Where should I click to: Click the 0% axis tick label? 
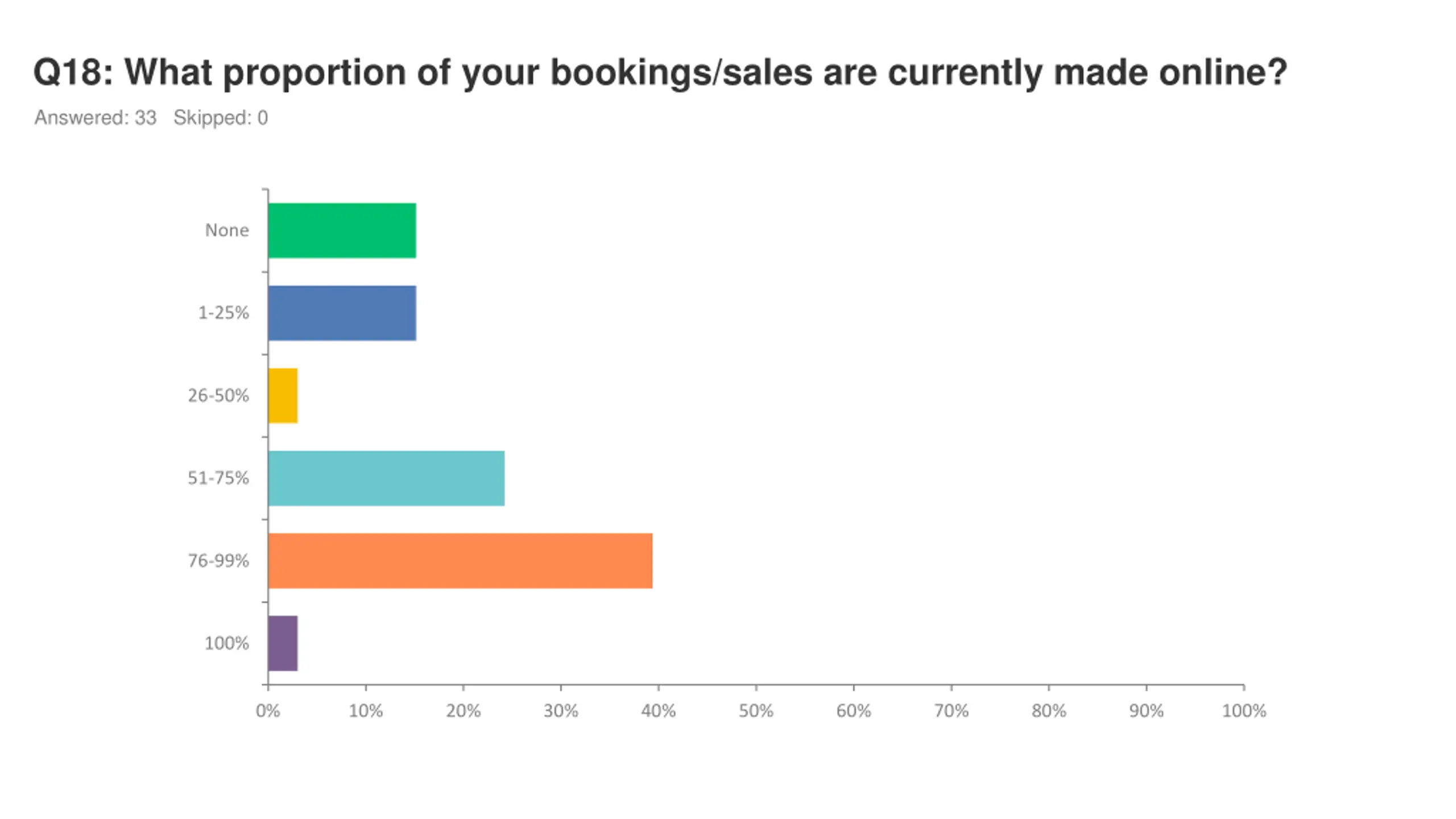pyautogui.click(x=268, y=711)
